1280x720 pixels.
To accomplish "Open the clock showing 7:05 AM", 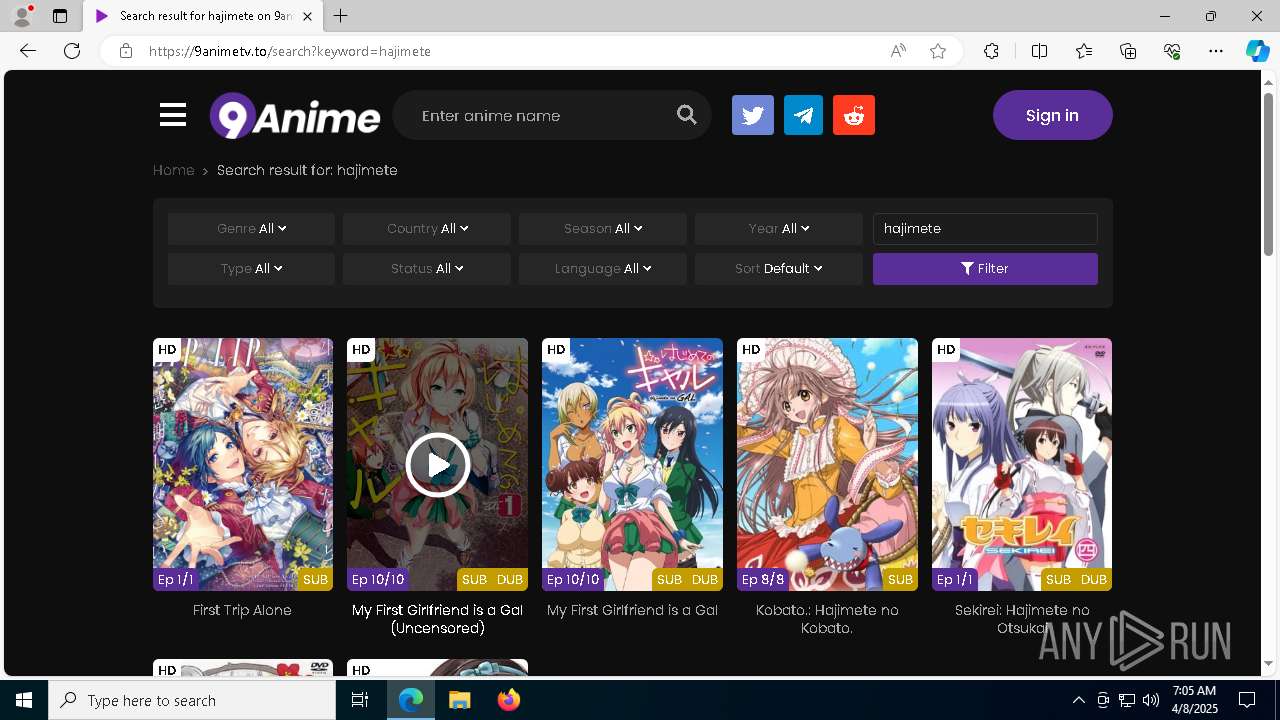I will pyautogui.click(x=1194, y=700).
